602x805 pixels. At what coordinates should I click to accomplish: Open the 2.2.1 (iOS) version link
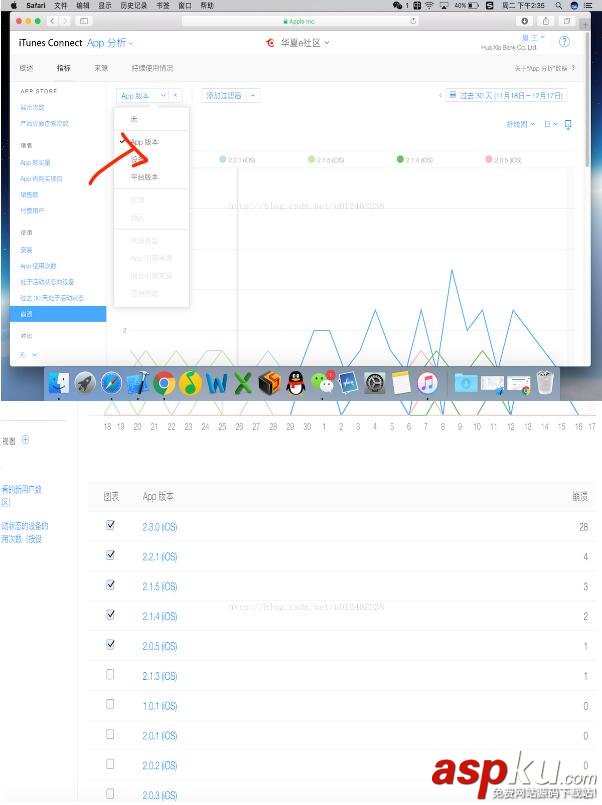(x=160, y=557)
